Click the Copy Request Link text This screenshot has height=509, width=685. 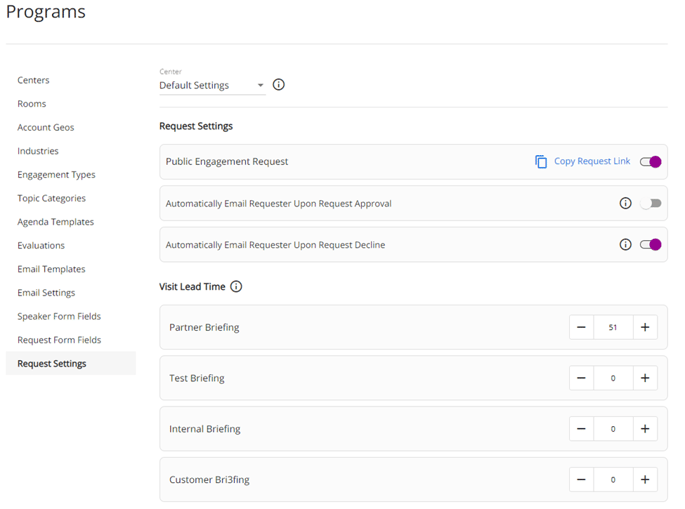tap(592, 161)
